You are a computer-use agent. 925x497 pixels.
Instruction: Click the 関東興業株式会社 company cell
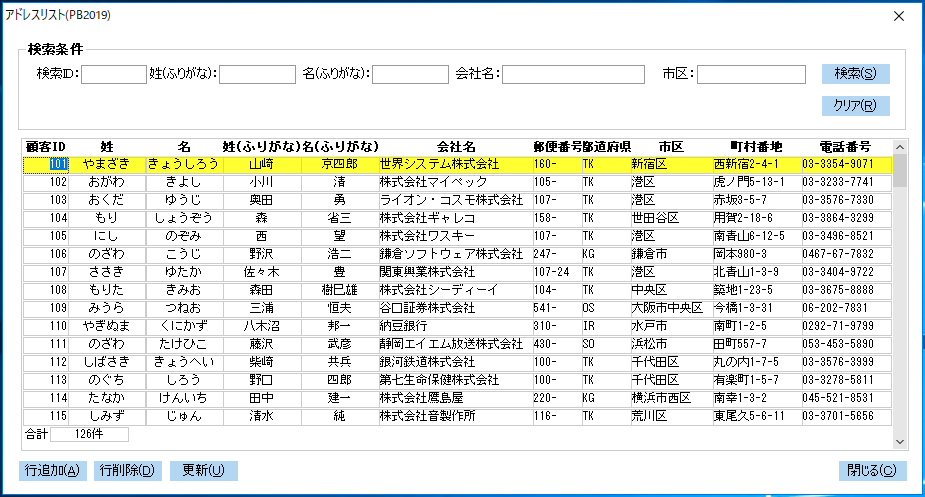click(455, 272)
